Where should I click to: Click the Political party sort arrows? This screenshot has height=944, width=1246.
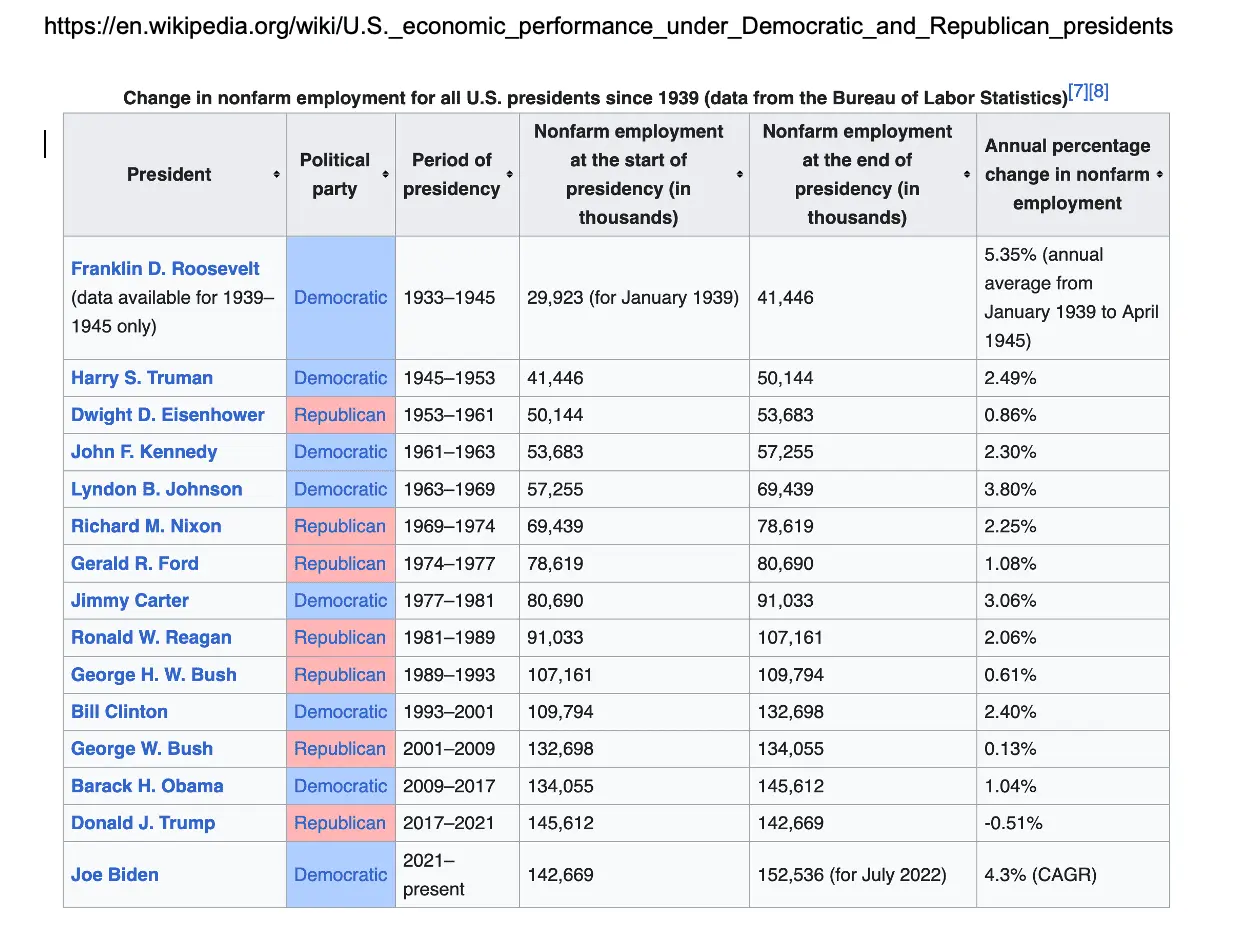[385, 175]
